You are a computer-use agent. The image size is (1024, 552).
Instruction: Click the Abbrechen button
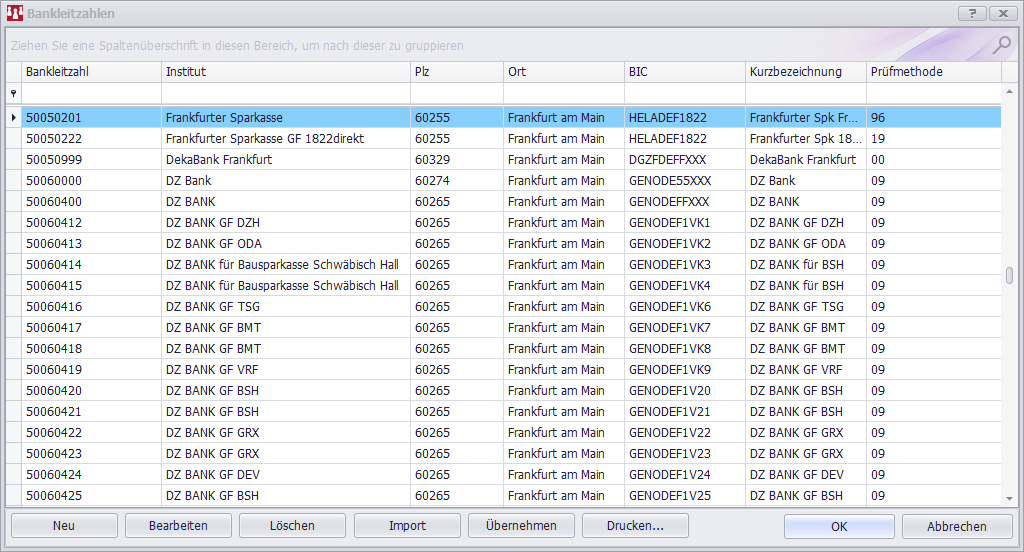pos(957,527)
